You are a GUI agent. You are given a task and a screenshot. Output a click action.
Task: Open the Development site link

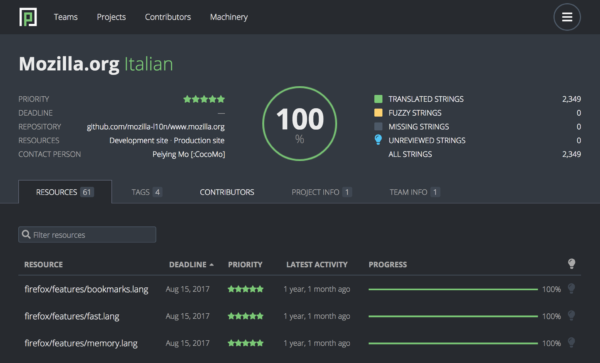[x=139, y=140]
